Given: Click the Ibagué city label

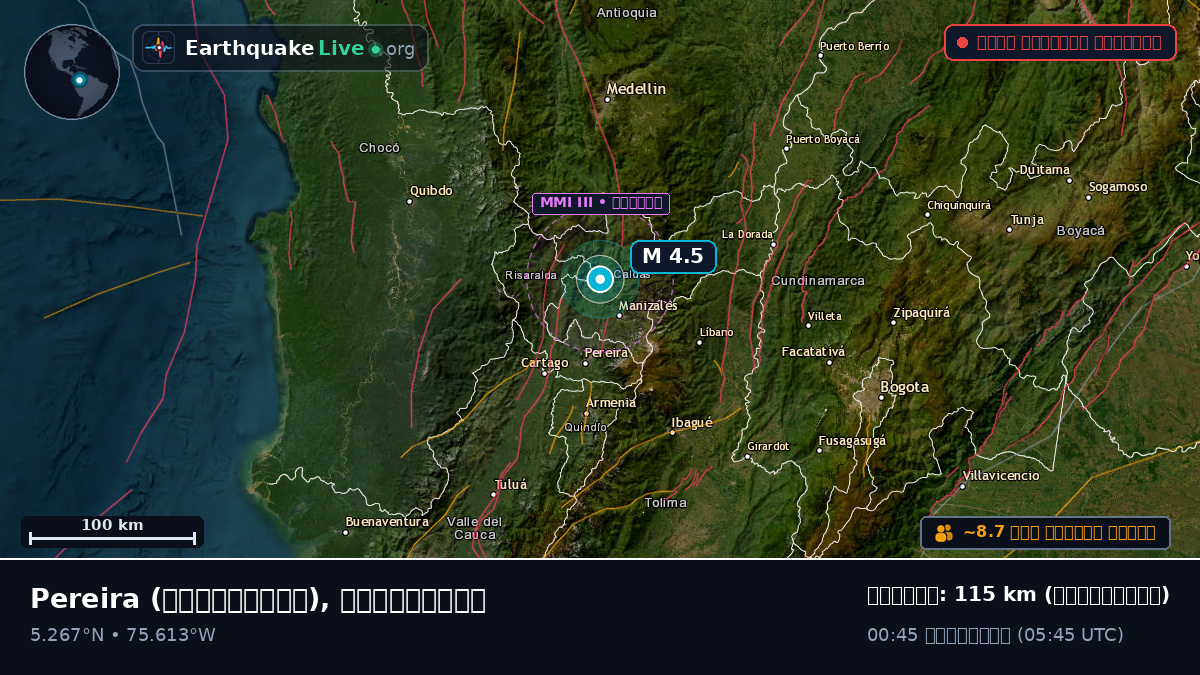Looking at the screenshot, I should click(692, 423).
